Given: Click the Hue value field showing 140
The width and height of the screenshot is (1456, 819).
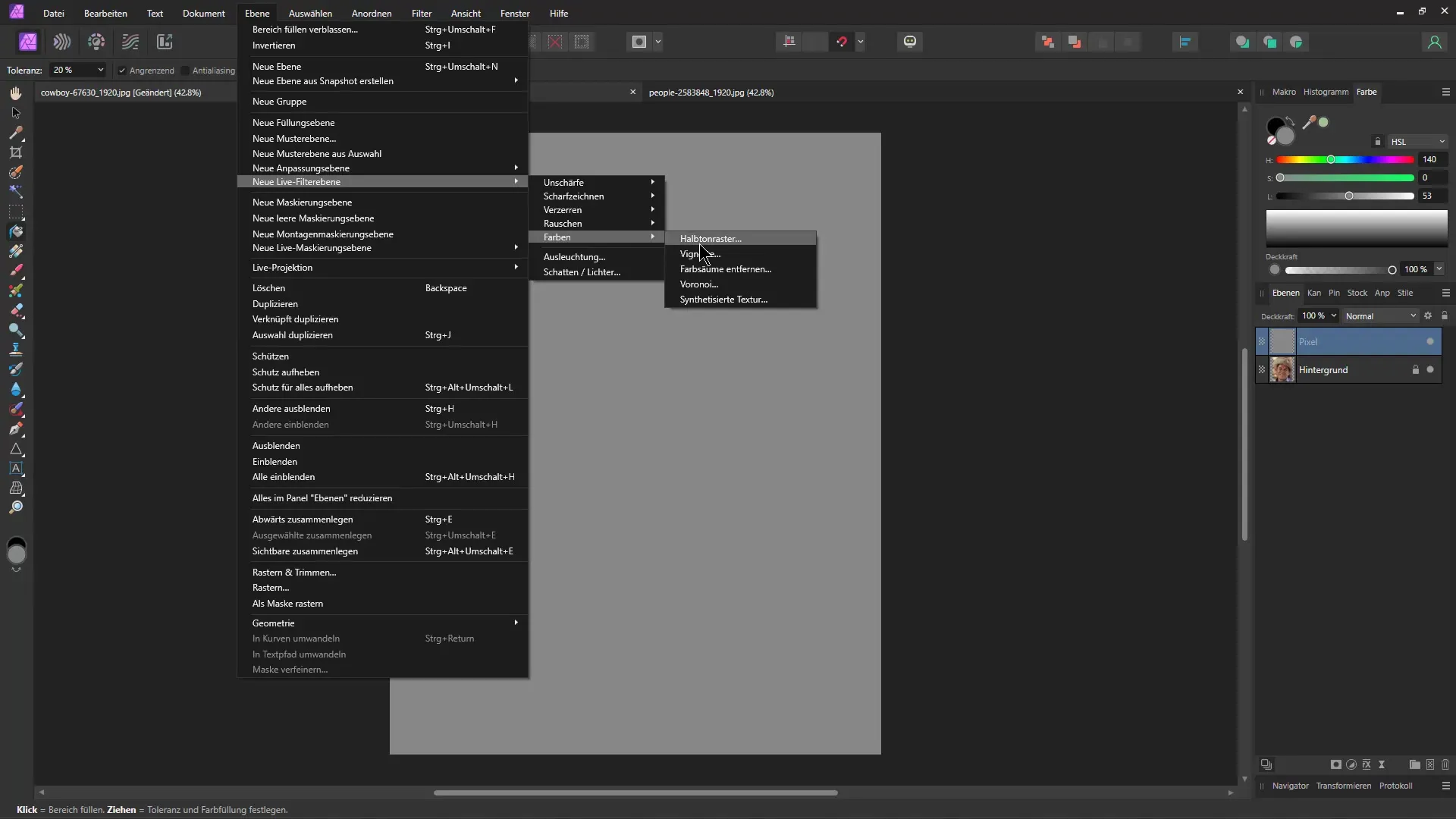Looking at the screenshot, I should coord(1432,160).
